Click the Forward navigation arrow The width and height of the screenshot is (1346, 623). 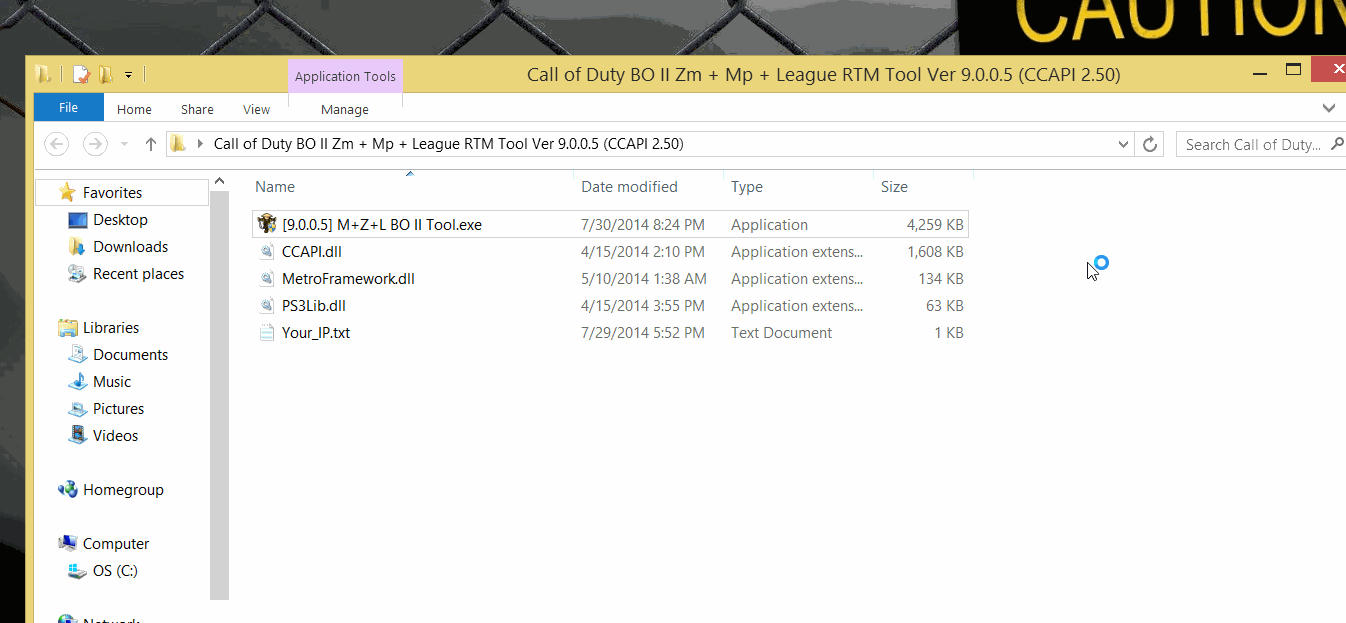95,144
